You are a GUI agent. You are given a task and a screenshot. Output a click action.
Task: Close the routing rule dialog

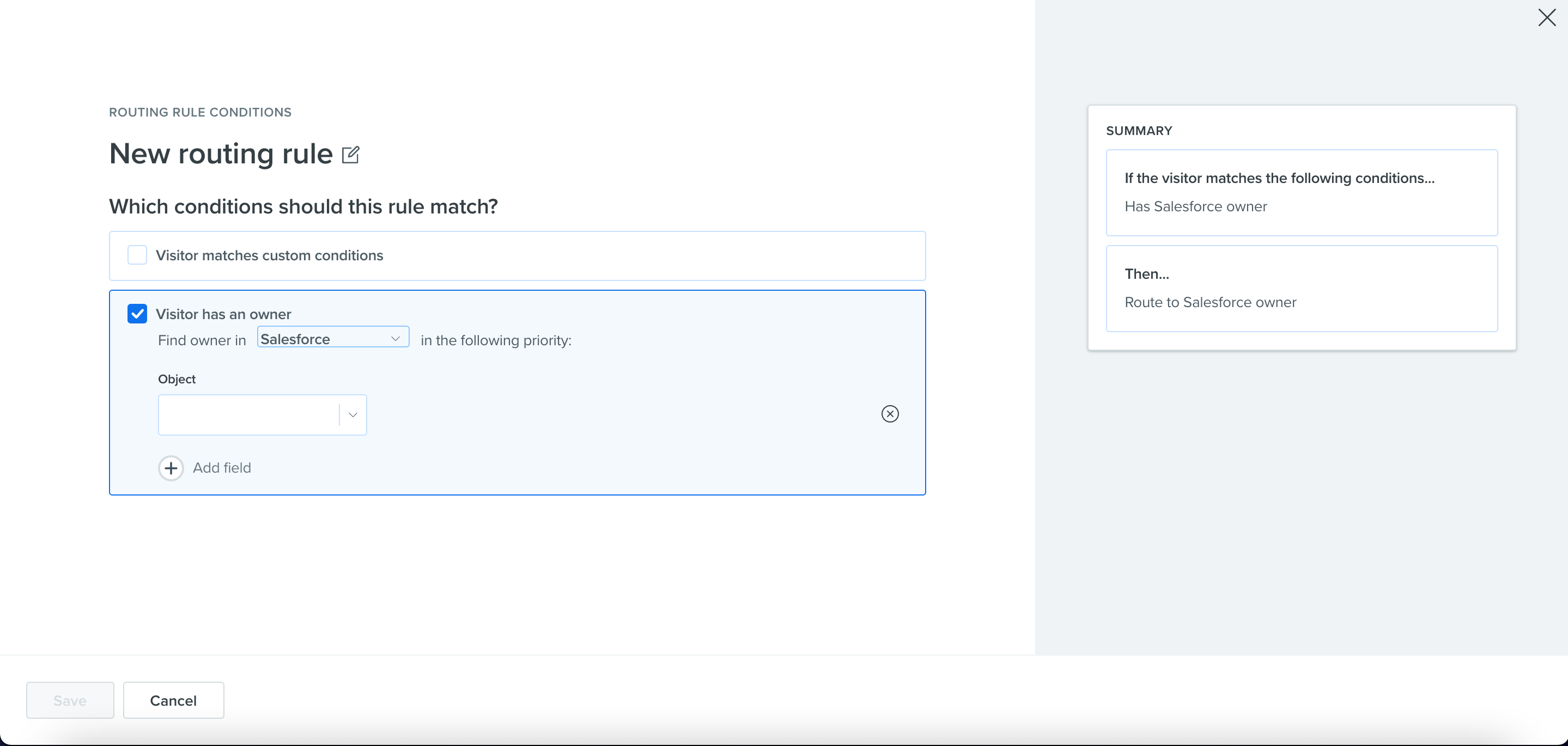[x=1547, y=17]
